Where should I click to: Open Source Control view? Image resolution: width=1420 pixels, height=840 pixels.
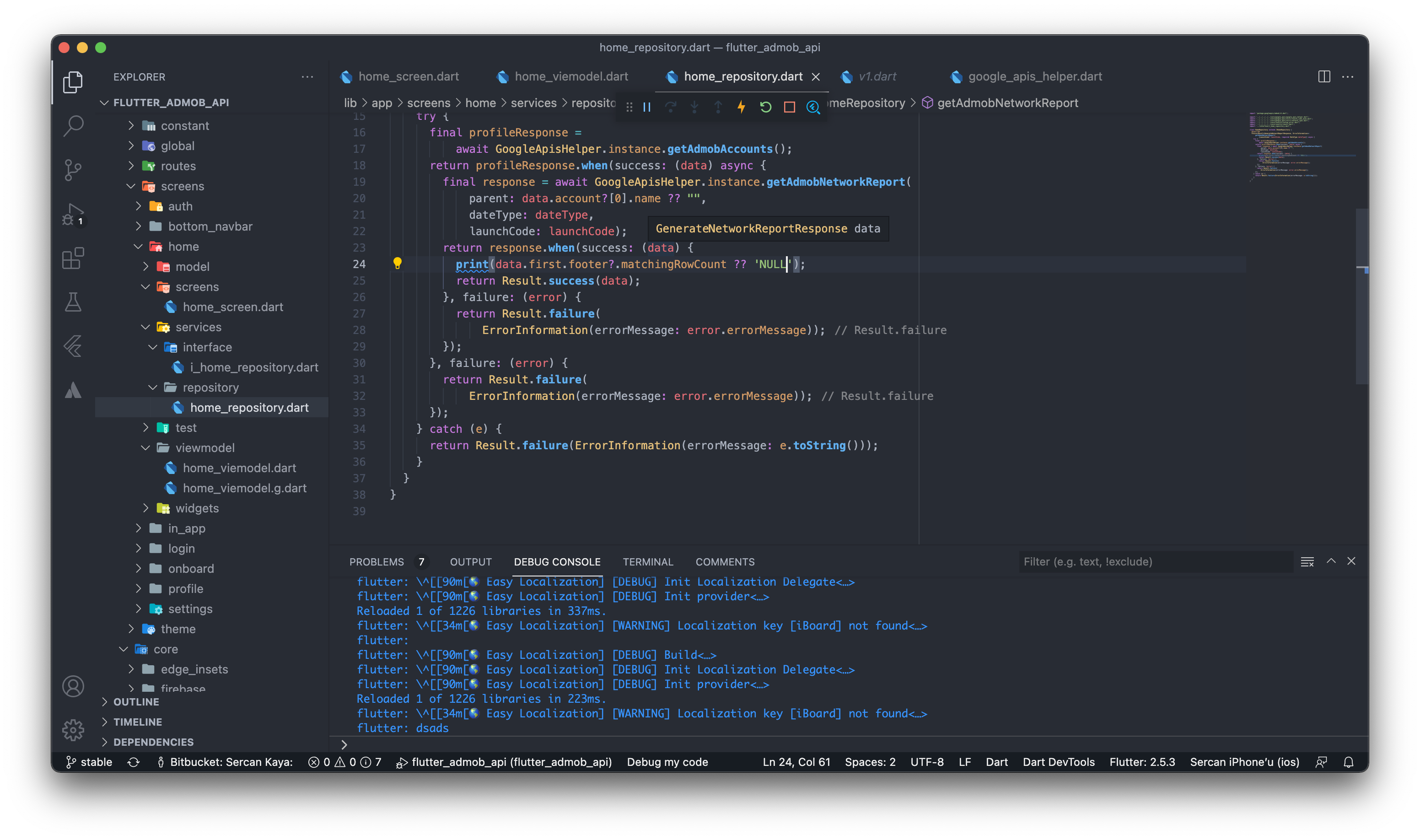(x=74, y=170)
